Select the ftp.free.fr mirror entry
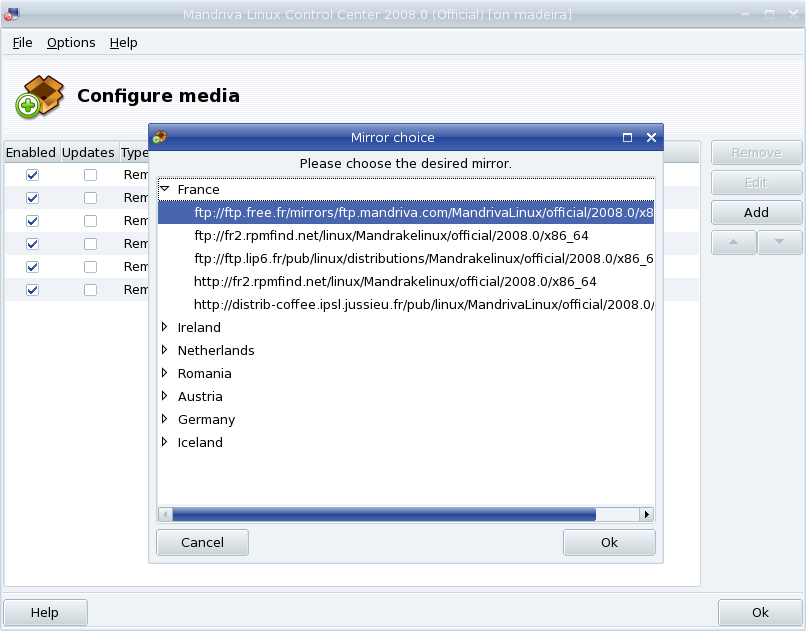The image size is (806, 631). click(406, 212)
